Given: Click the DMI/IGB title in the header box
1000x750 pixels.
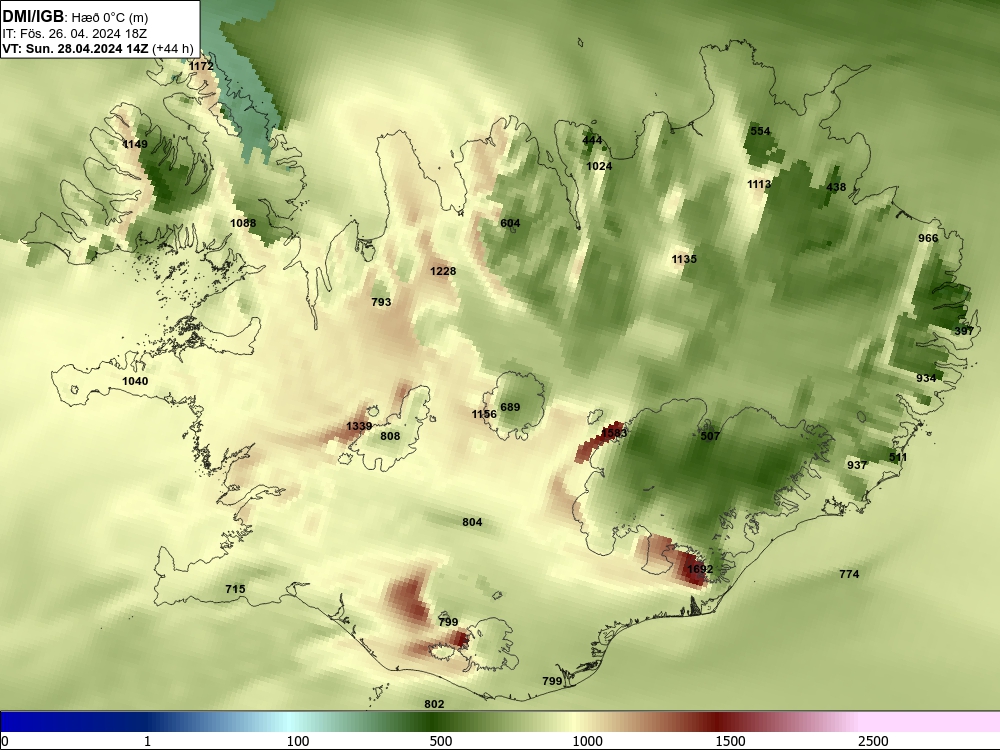Looking at the screenshot, I should (33, 17).
